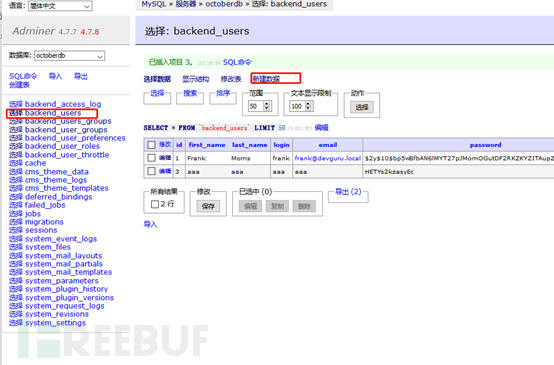Open the migrations table
The image size is (554, 365).
tap(44, 222)
